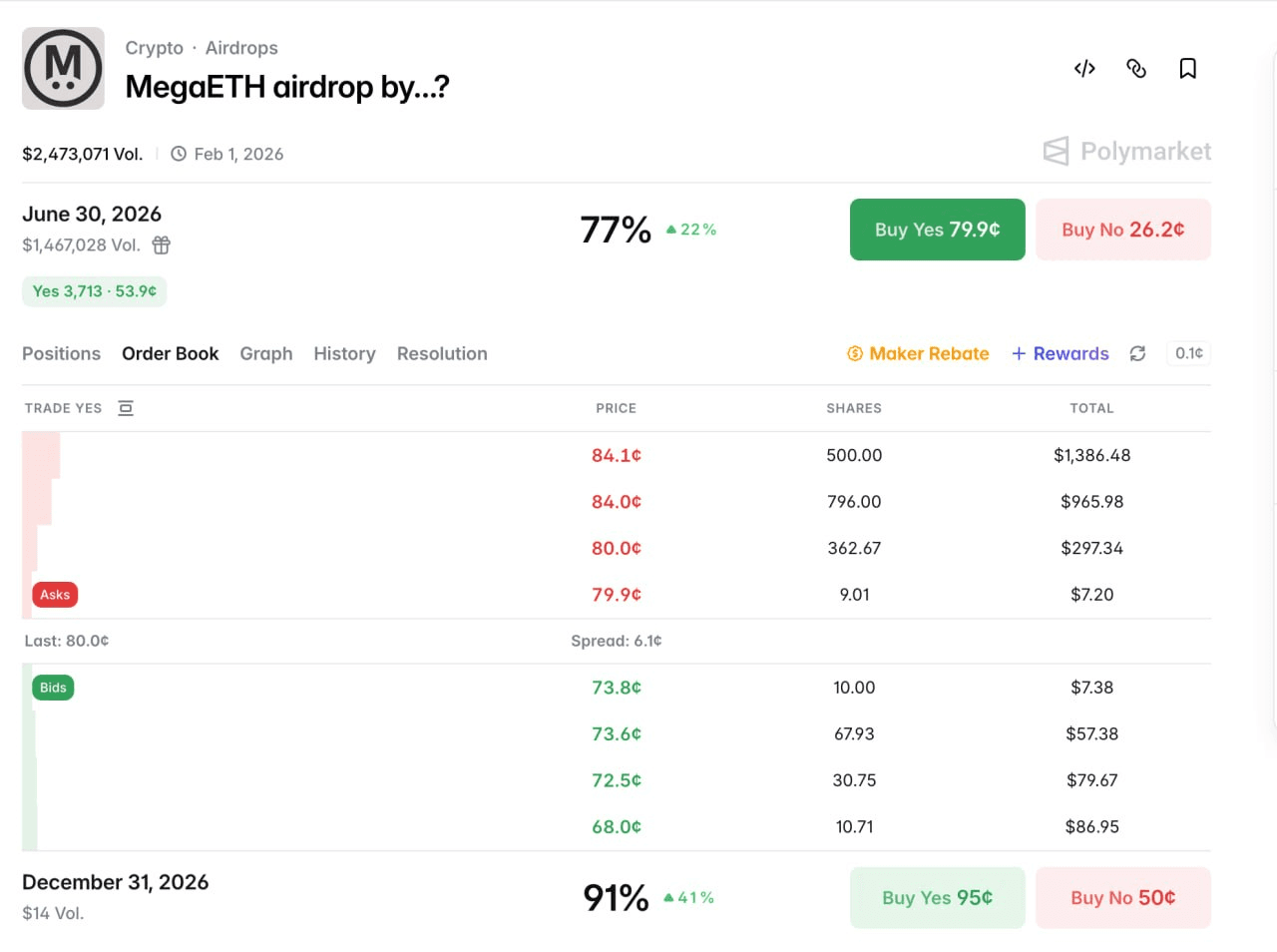Viewport: 1277px width, 952px height.
Task: Collapse the June 30, 2026 market row
Action: [x=92, y=215]
